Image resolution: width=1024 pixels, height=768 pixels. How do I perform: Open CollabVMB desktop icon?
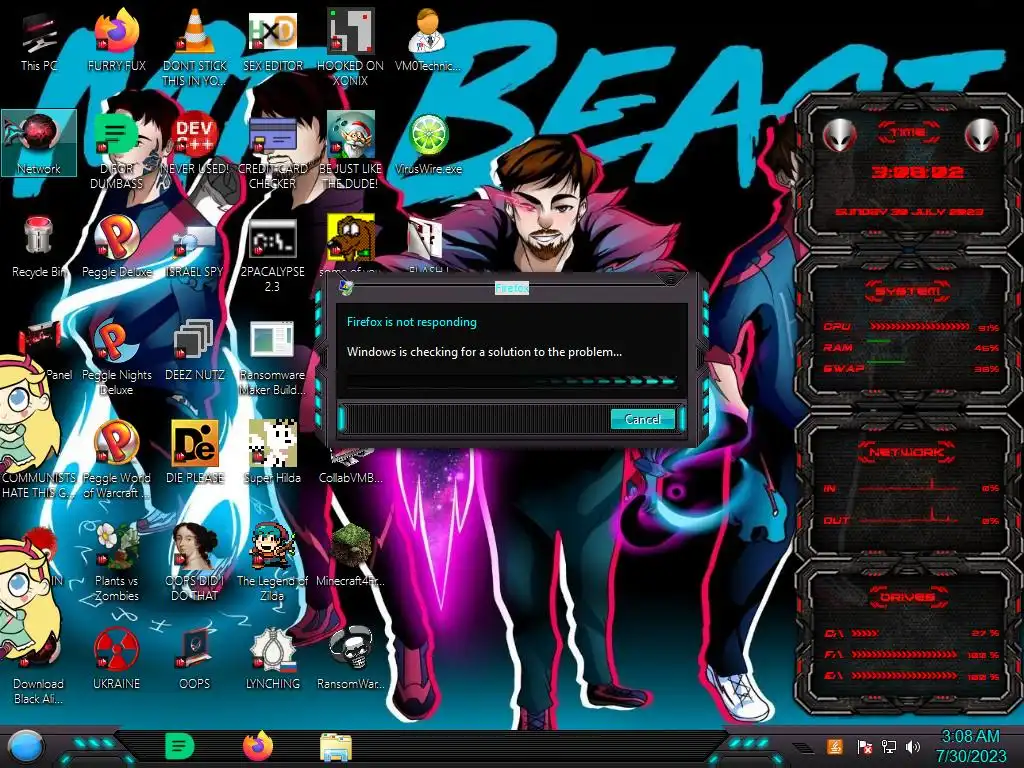(x=351, y=465)
